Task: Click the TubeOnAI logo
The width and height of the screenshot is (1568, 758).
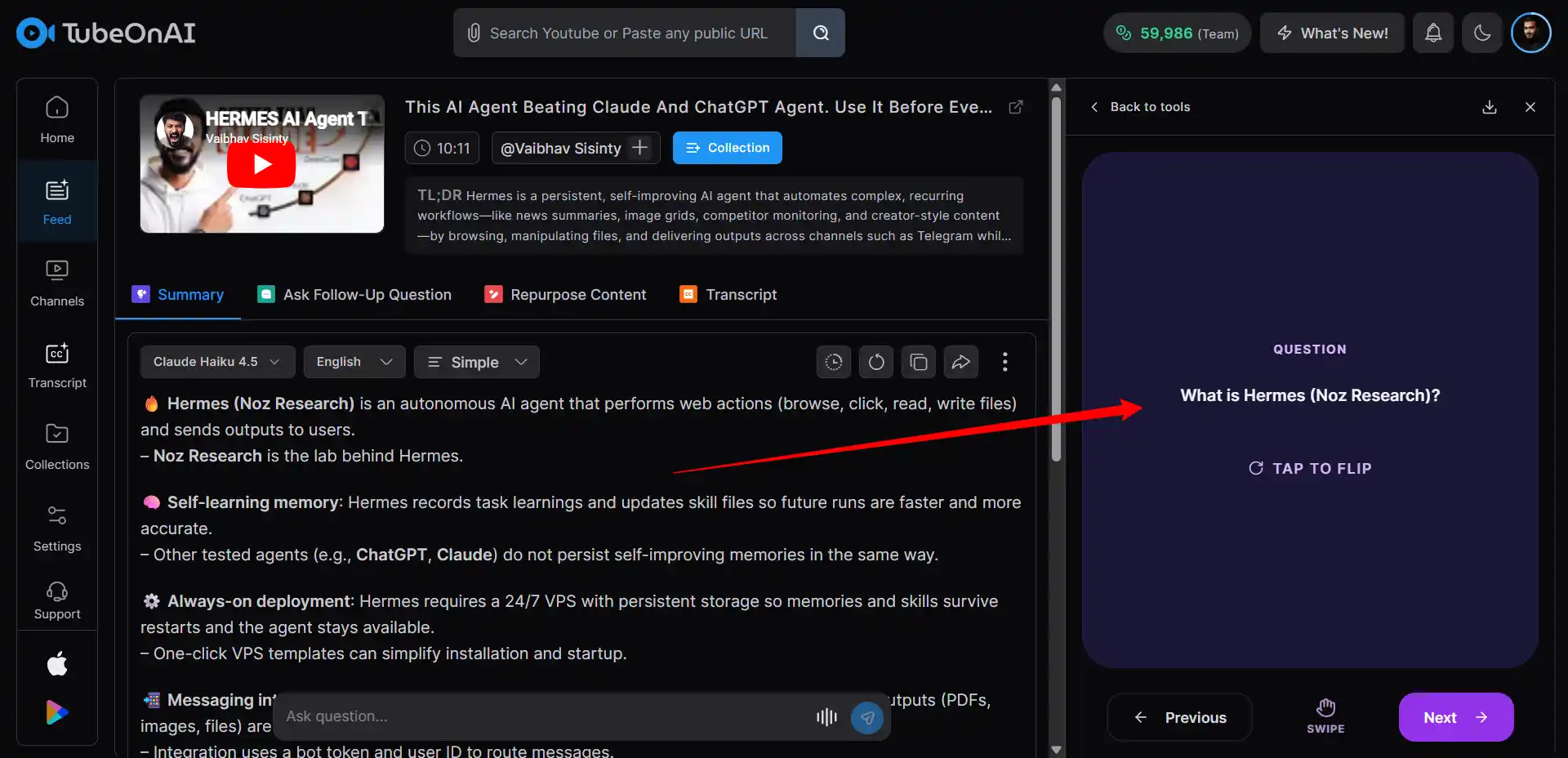Action: (106, 33)
